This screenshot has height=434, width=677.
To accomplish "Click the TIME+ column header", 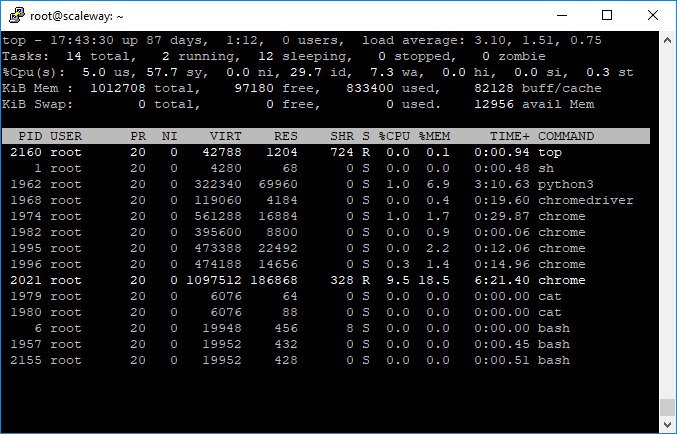I will 509,136.
